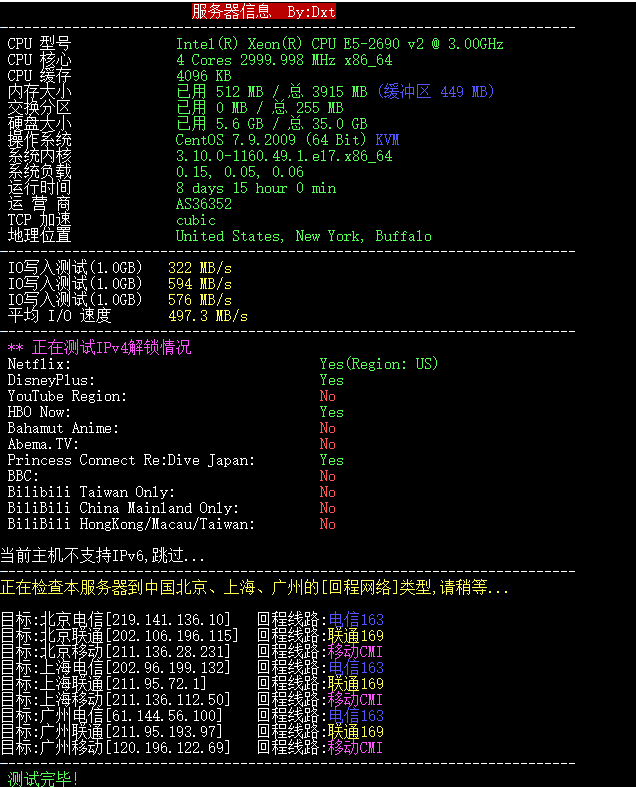The width and height of the screenshot is (636, 787).
Task: Click the red server info title header
Action: click(x=264, y=12)
